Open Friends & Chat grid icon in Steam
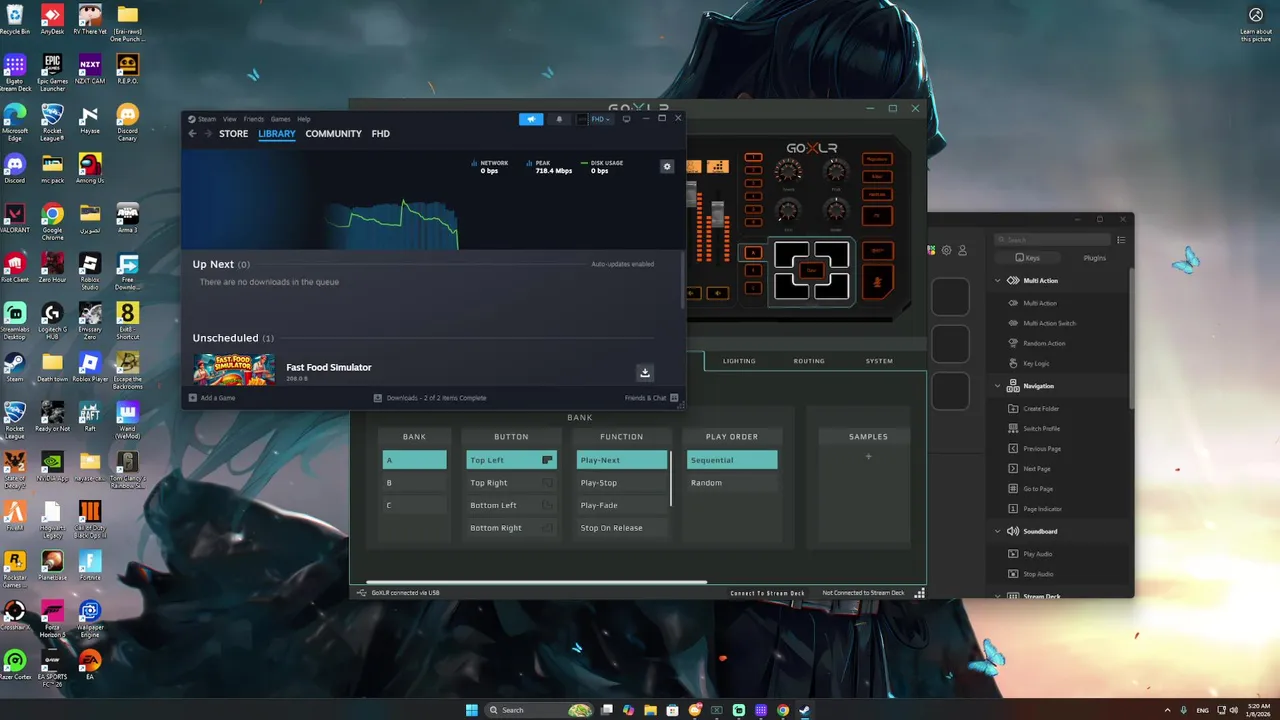 point(674,398)
